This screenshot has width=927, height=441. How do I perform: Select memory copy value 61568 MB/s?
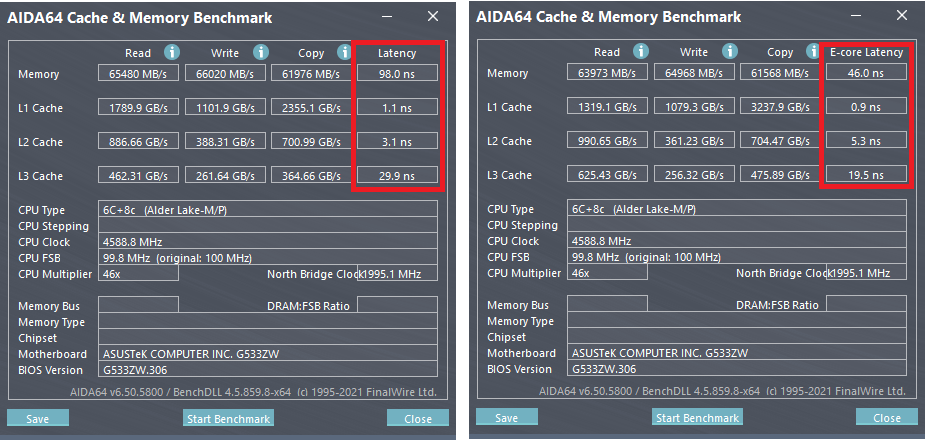(780, 72)
